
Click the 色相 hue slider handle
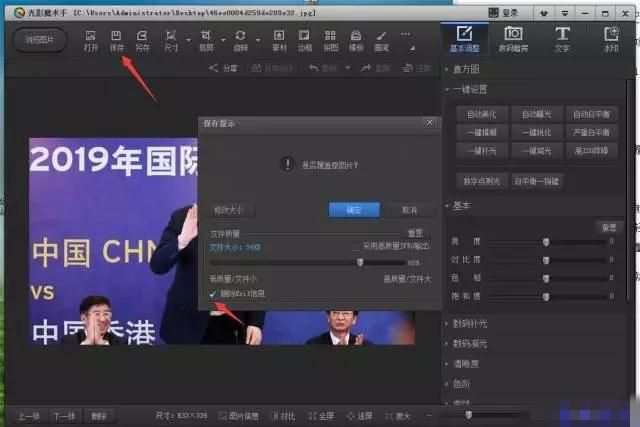point(546,278)
